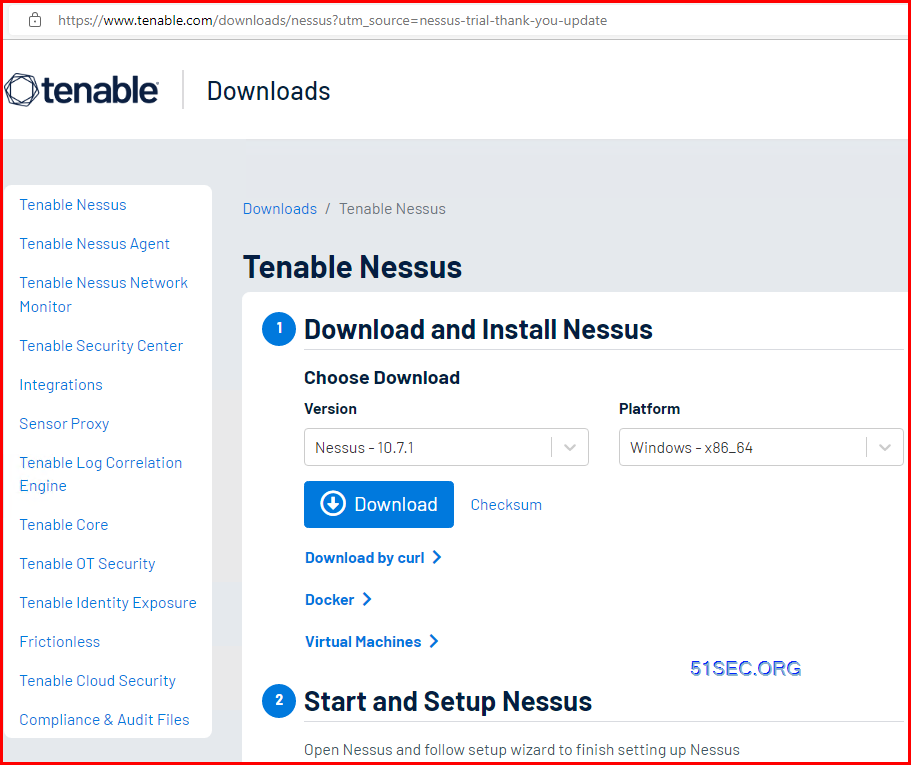Click the chevron next to Download by curl
Viewport: 911px width, 765px height.
[437, 558]
